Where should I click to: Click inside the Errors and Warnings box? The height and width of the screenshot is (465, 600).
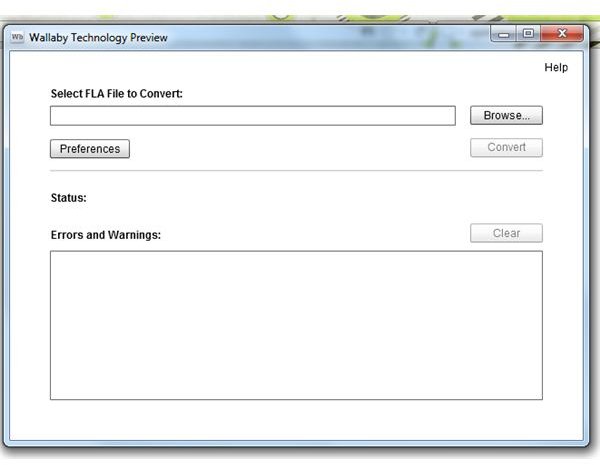pyautogui.click(x=296, y=325)
